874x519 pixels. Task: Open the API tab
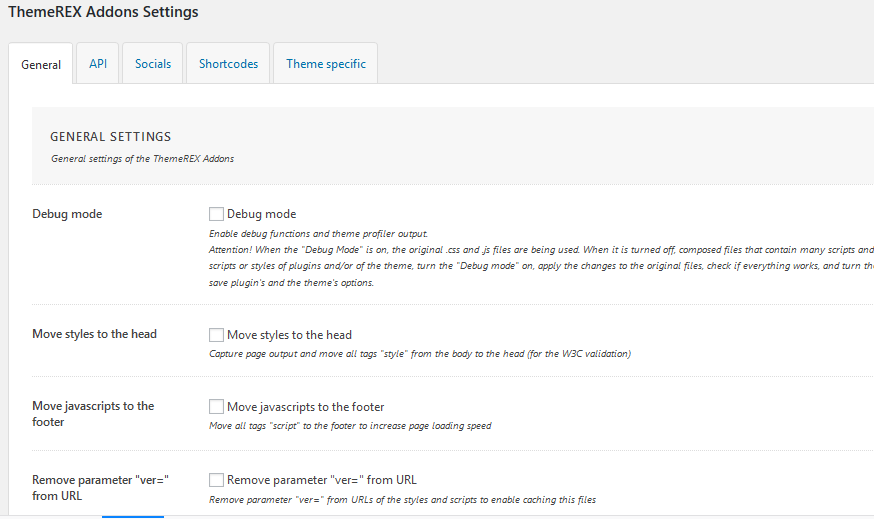pos(98,63)
